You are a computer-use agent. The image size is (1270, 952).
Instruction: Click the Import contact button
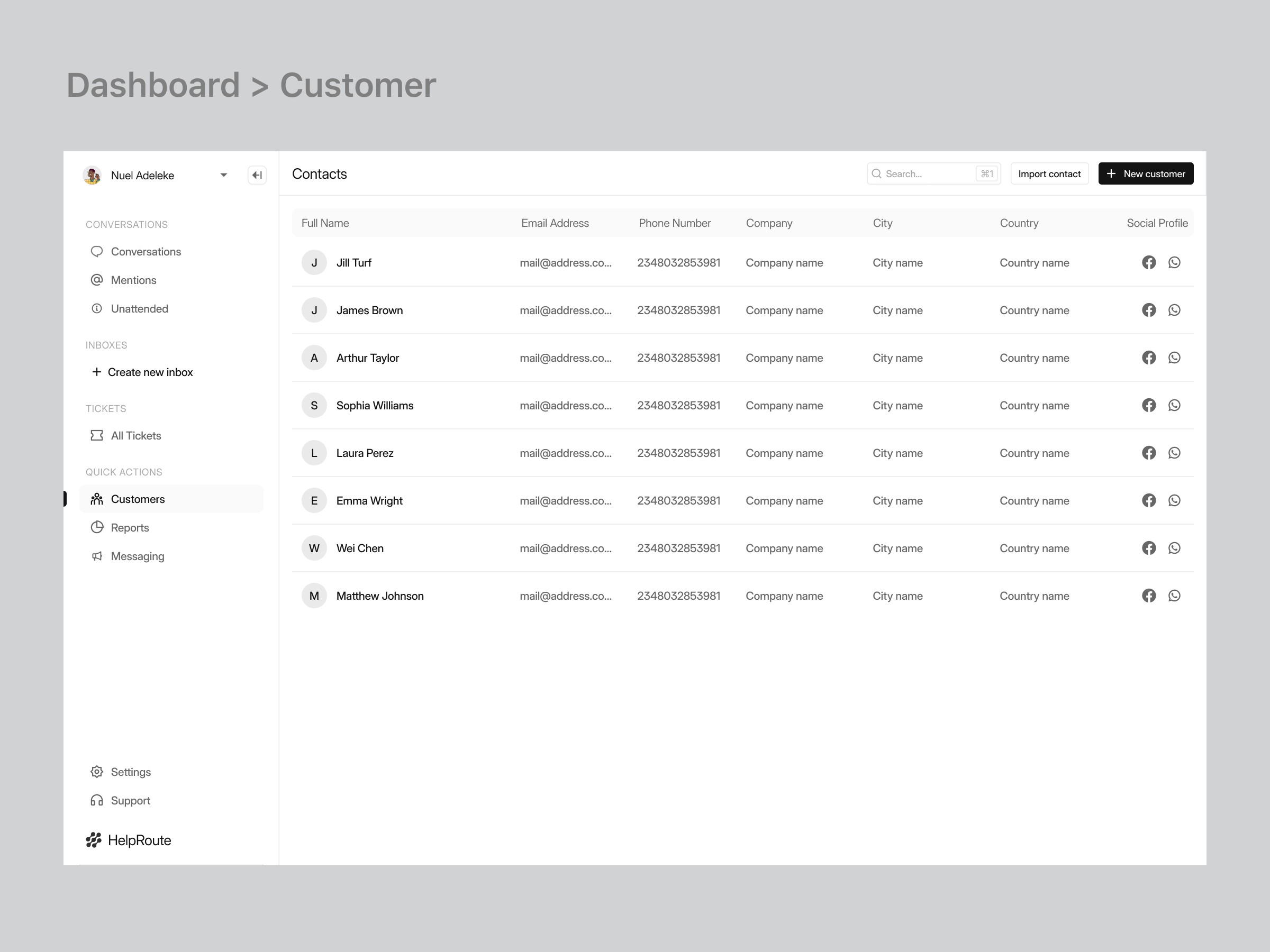pos(1049,174)
